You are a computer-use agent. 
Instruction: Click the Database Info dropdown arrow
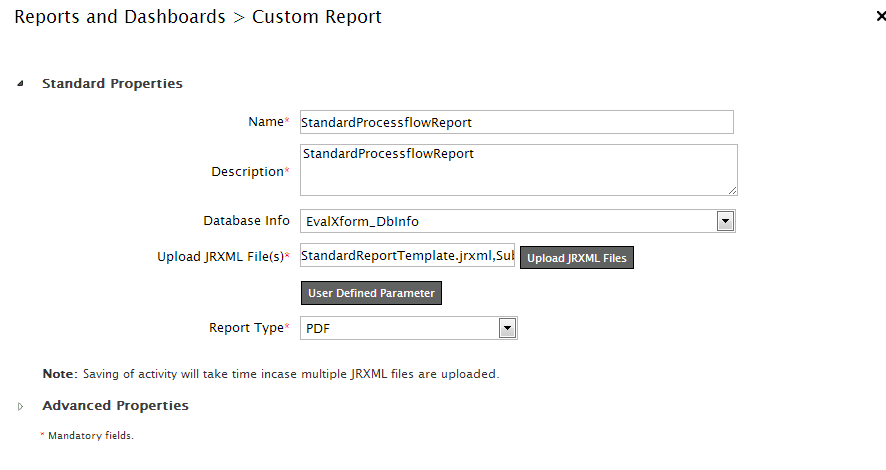[726, 221]
